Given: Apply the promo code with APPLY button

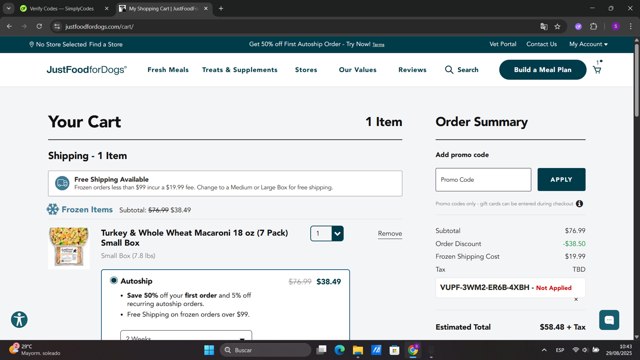Looking at the screenshot, I should point(561,180).
